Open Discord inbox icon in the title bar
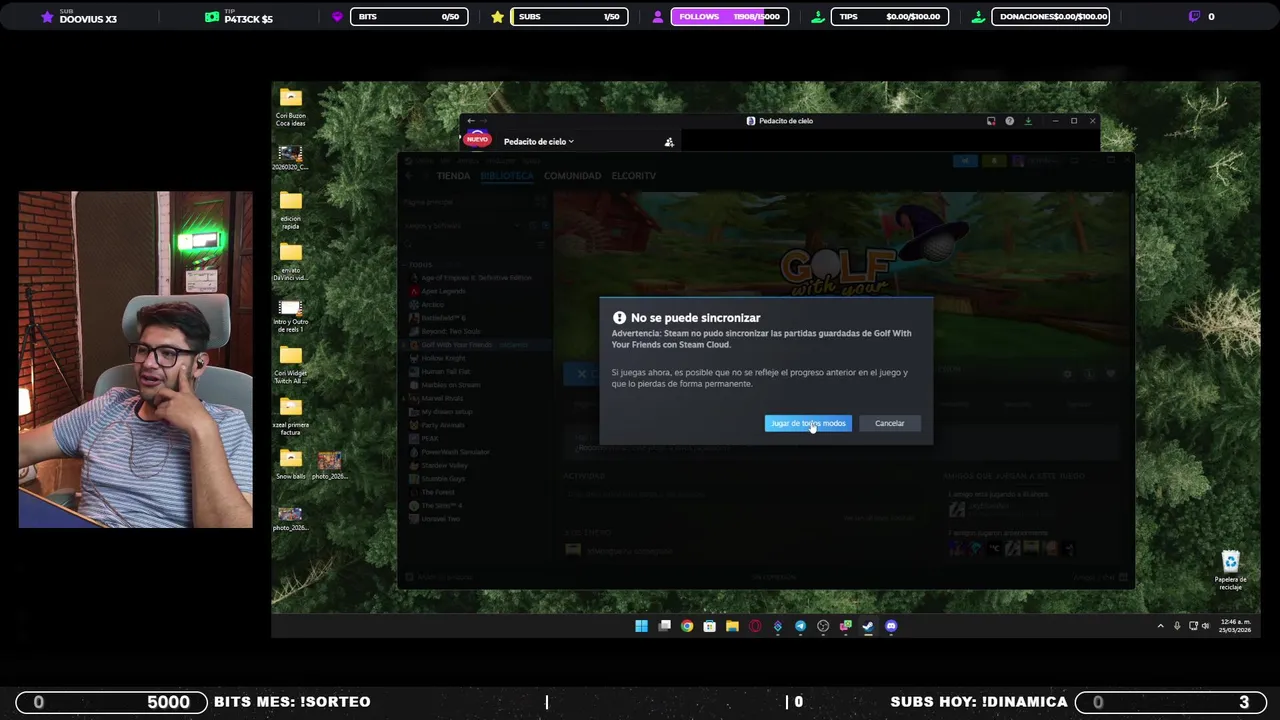Screen dimensions: 1280x720 (x=991, y=121)
